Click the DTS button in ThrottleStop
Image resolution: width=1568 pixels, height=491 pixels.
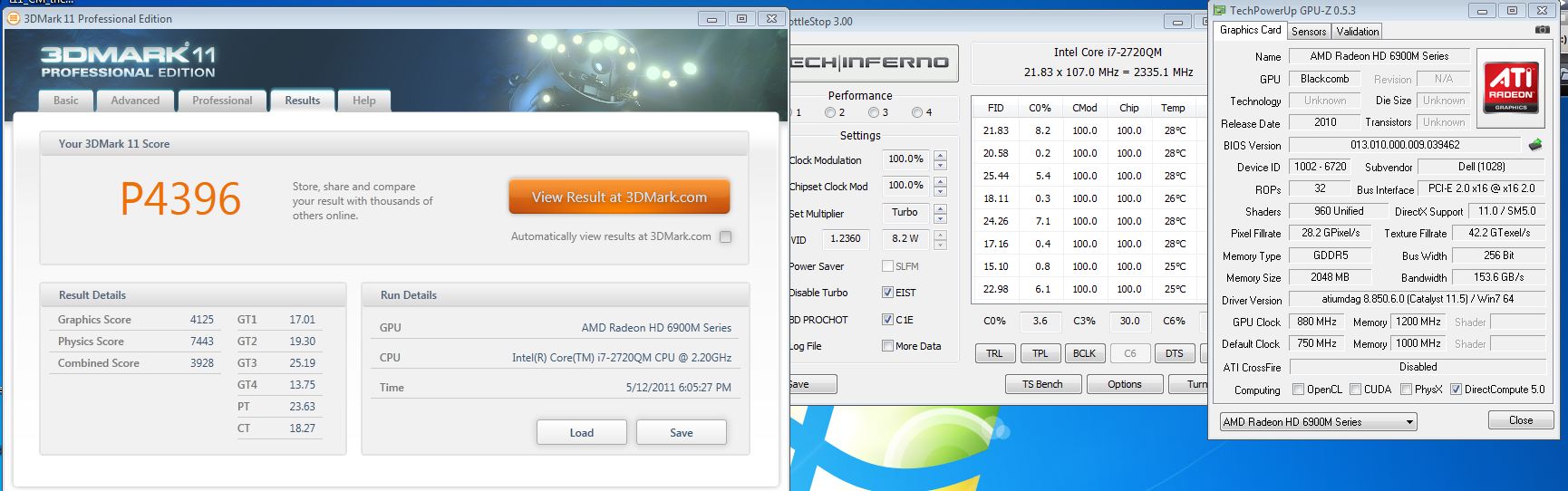coord(1175,353)
